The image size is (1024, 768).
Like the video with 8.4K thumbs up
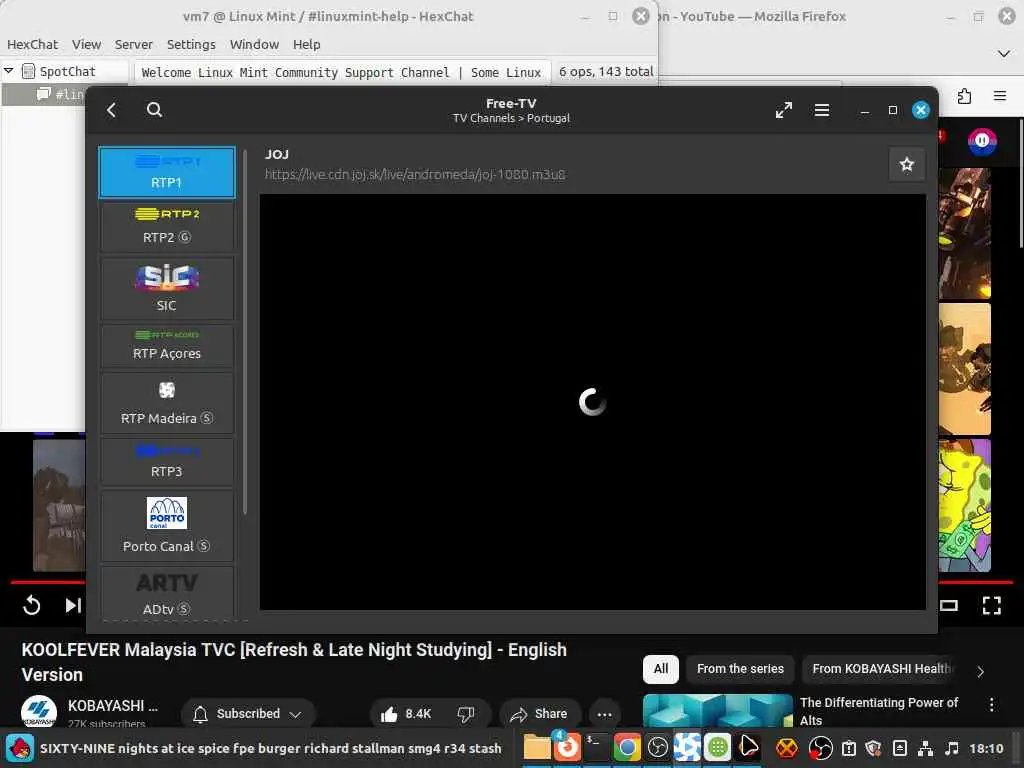pyautogui.click(x=406, y=714)
